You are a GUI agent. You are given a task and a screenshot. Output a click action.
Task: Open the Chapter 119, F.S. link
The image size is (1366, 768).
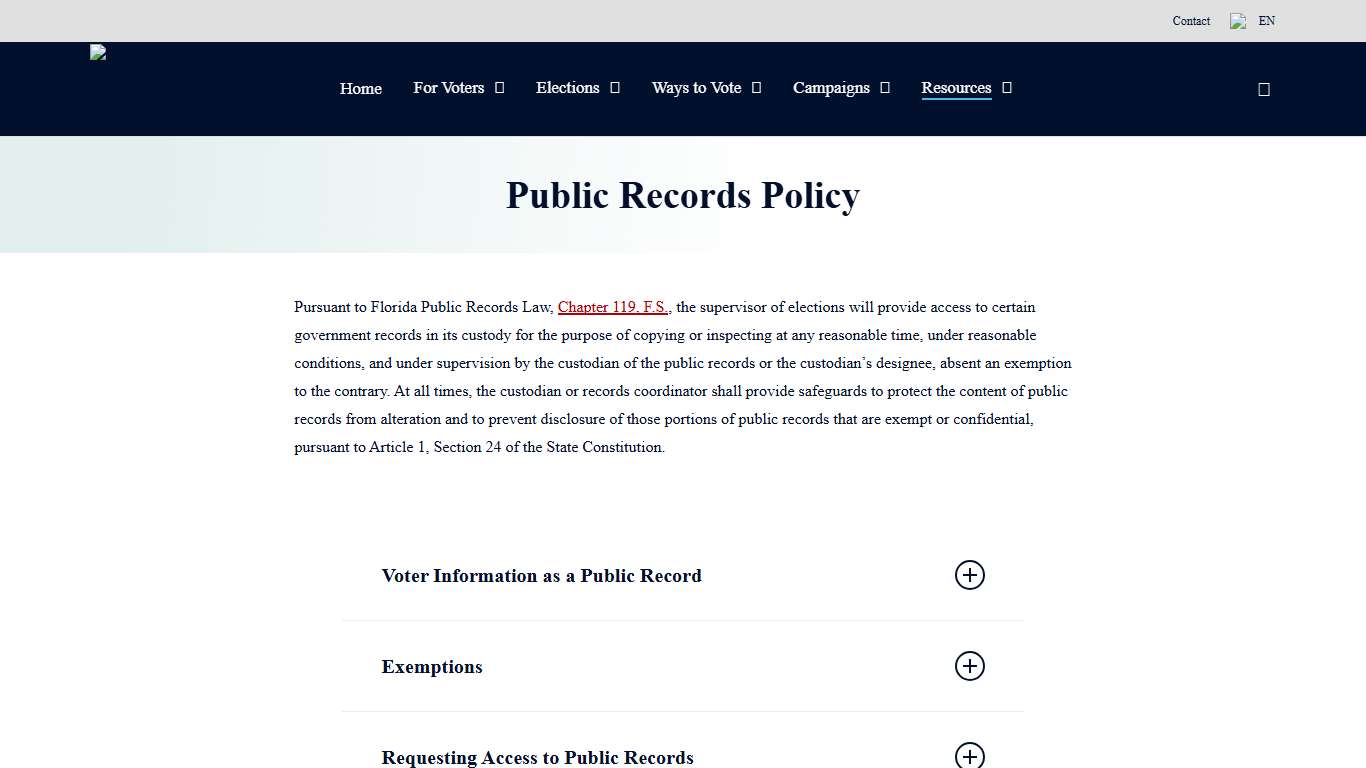[x=612, y=307]
